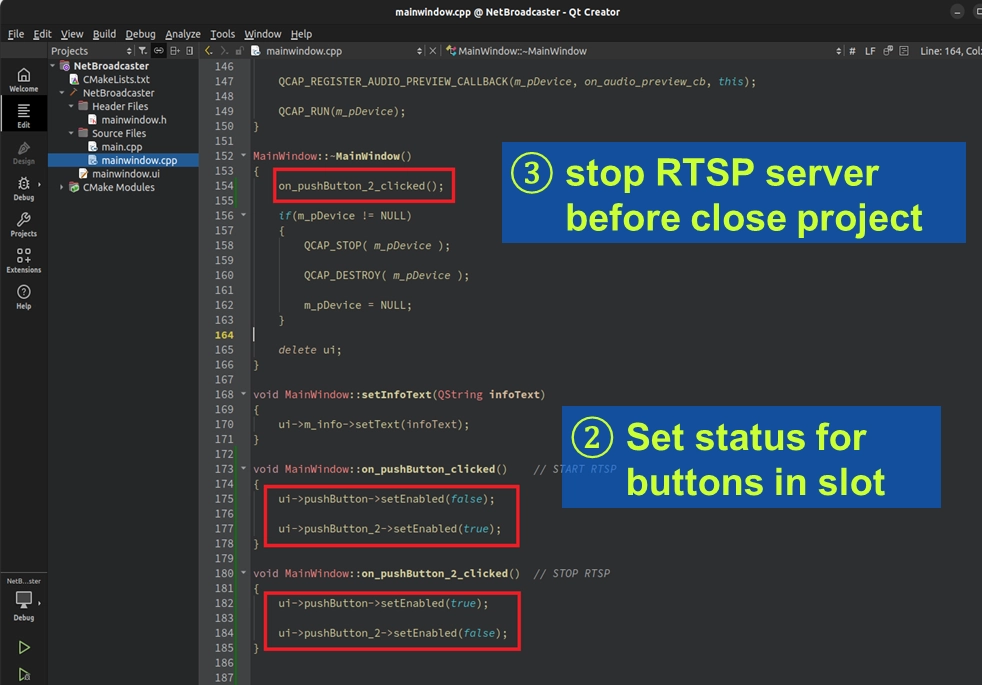
Task: Open the Debug mode in sidebar
Action: pos(23,188)
